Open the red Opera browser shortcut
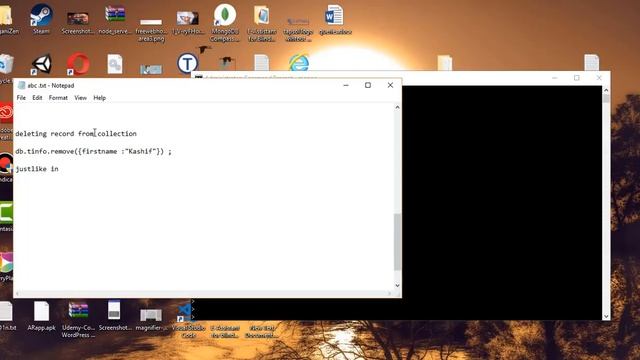 tap(78, 64)
